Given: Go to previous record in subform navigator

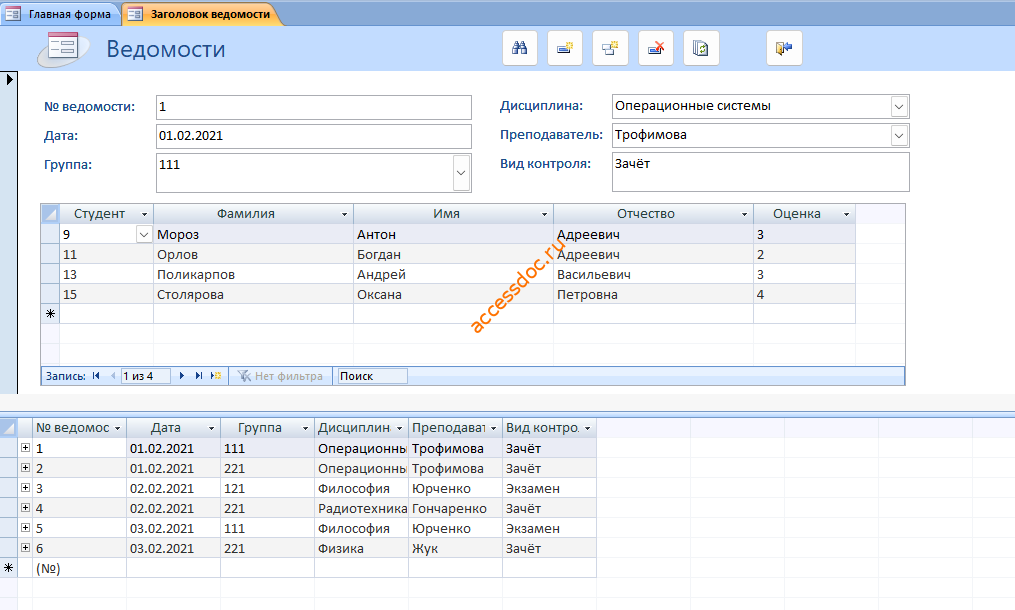Looking at the screenshot, I should tap(113, 376).
